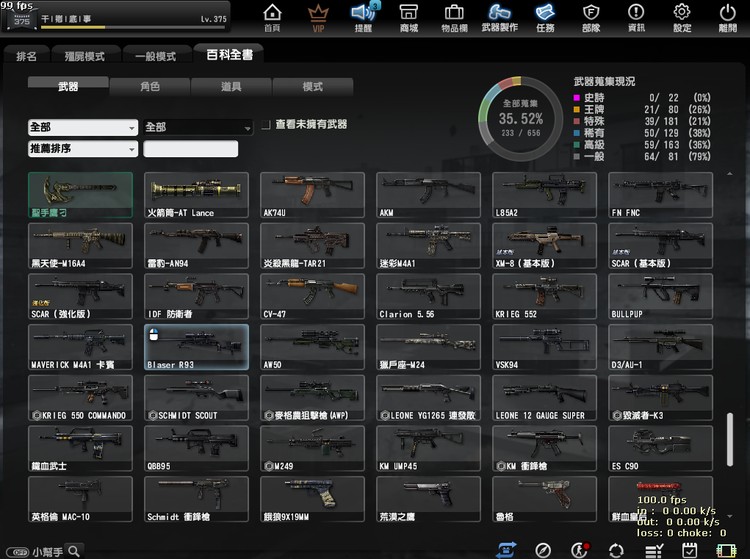Select the 聖手鷹刁 weapon card
This screenshot has width=750, height=559.
[x=80, y=195]
